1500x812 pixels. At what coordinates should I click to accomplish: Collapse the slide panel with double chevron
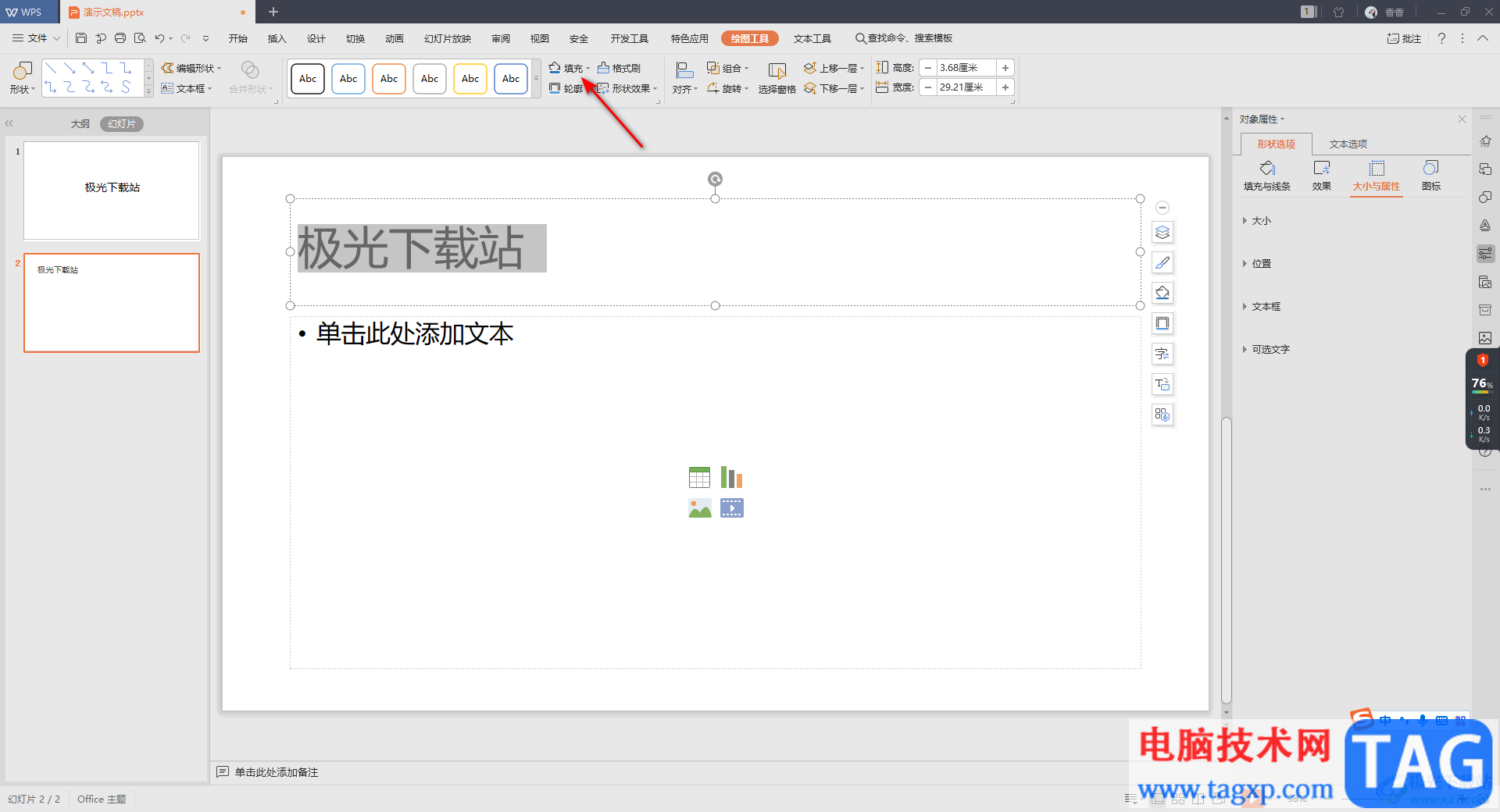[x=9, y=123]
